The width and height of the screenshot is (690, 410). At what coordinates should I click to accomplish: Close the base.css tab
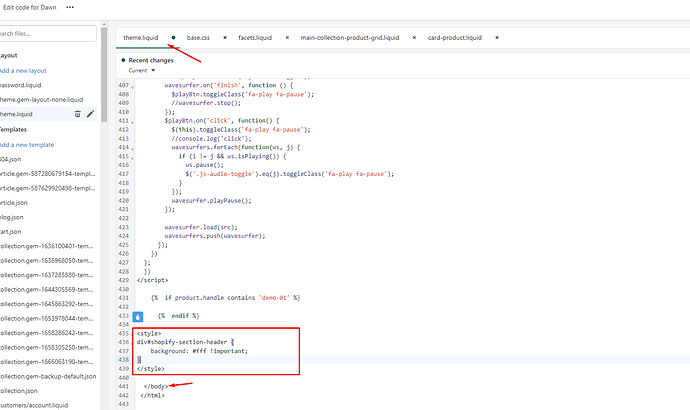click(x=222, y=37)
